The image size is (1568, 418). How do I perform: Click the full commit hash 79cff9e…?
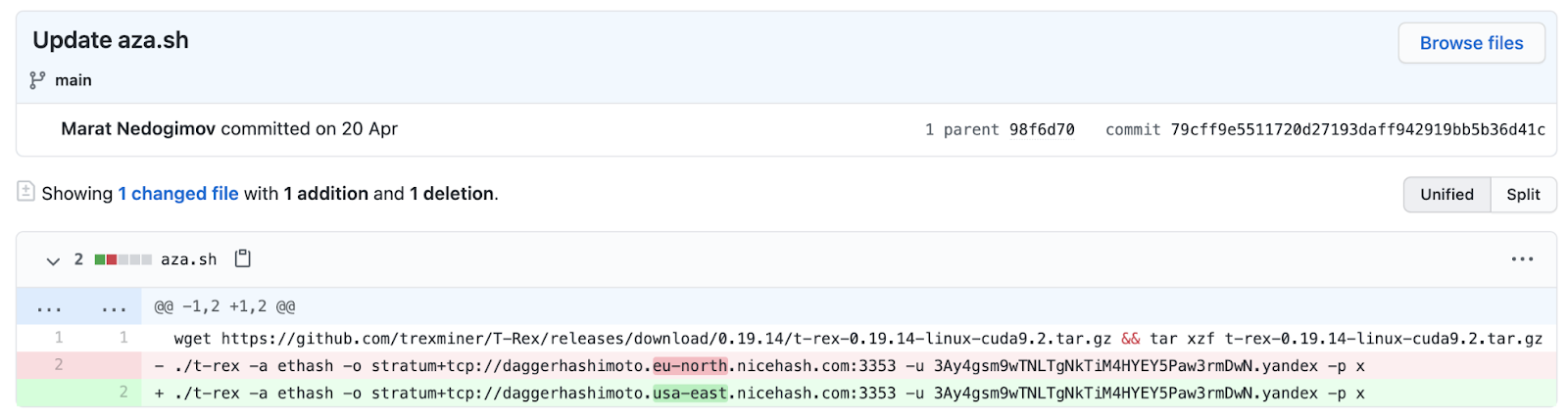coord(1357,130)
